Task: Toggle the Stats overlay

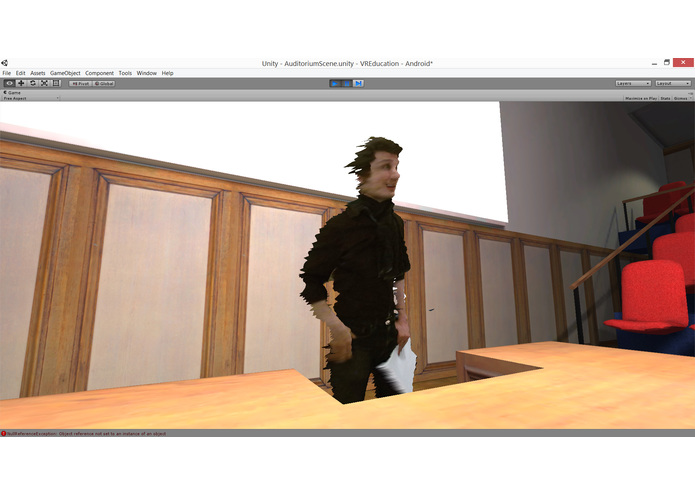Action: (x=665, y=98)
